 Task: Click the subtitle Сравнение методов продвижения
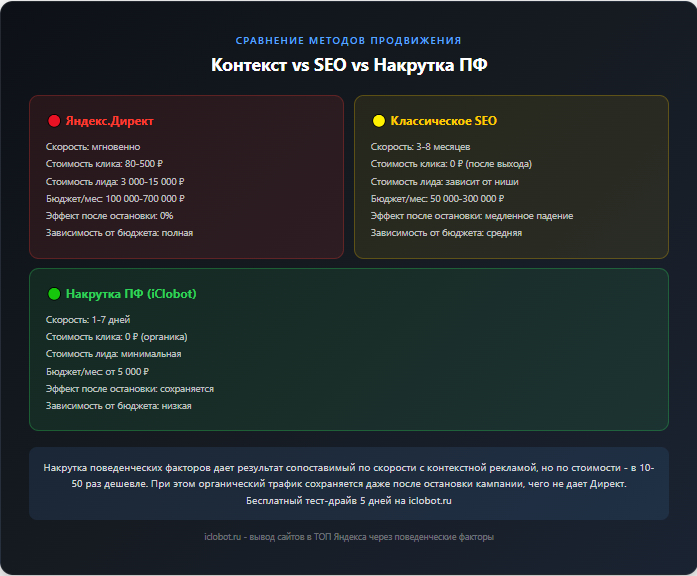click(348, 40)
